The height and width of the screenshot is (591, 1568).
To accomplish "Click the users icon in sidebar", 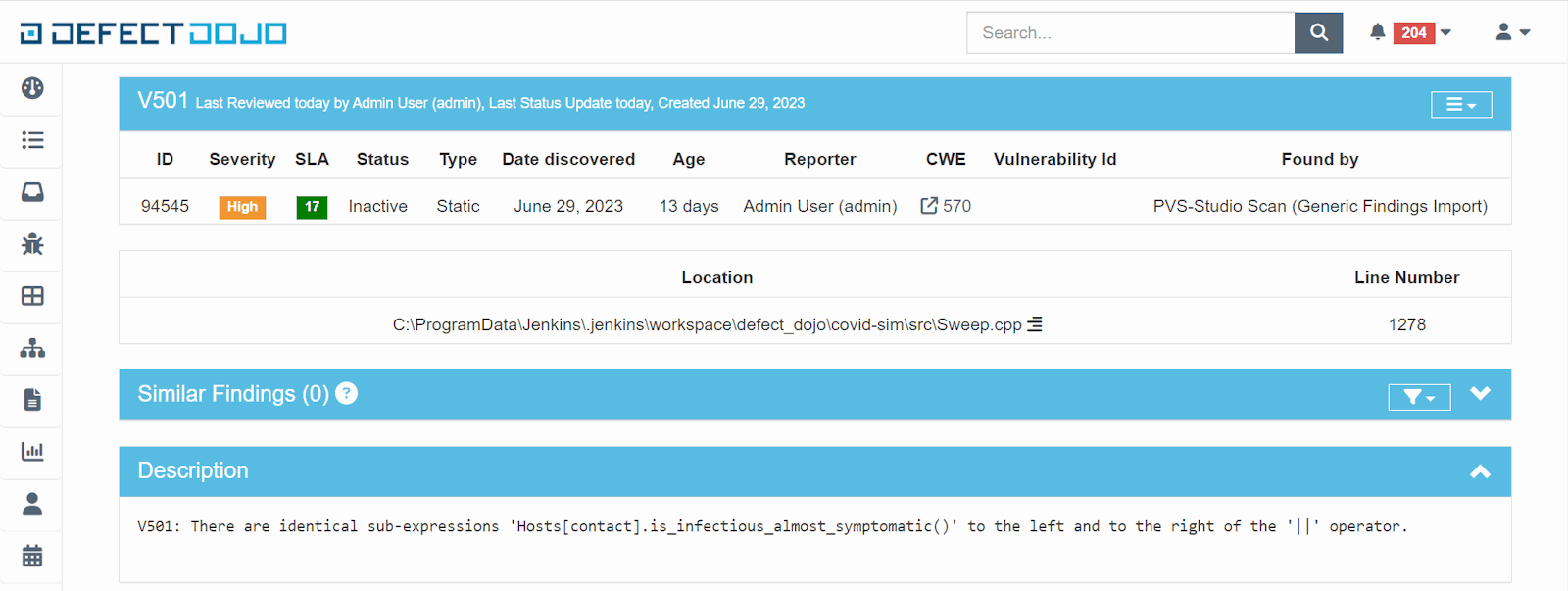I will (x=32, y=504).
